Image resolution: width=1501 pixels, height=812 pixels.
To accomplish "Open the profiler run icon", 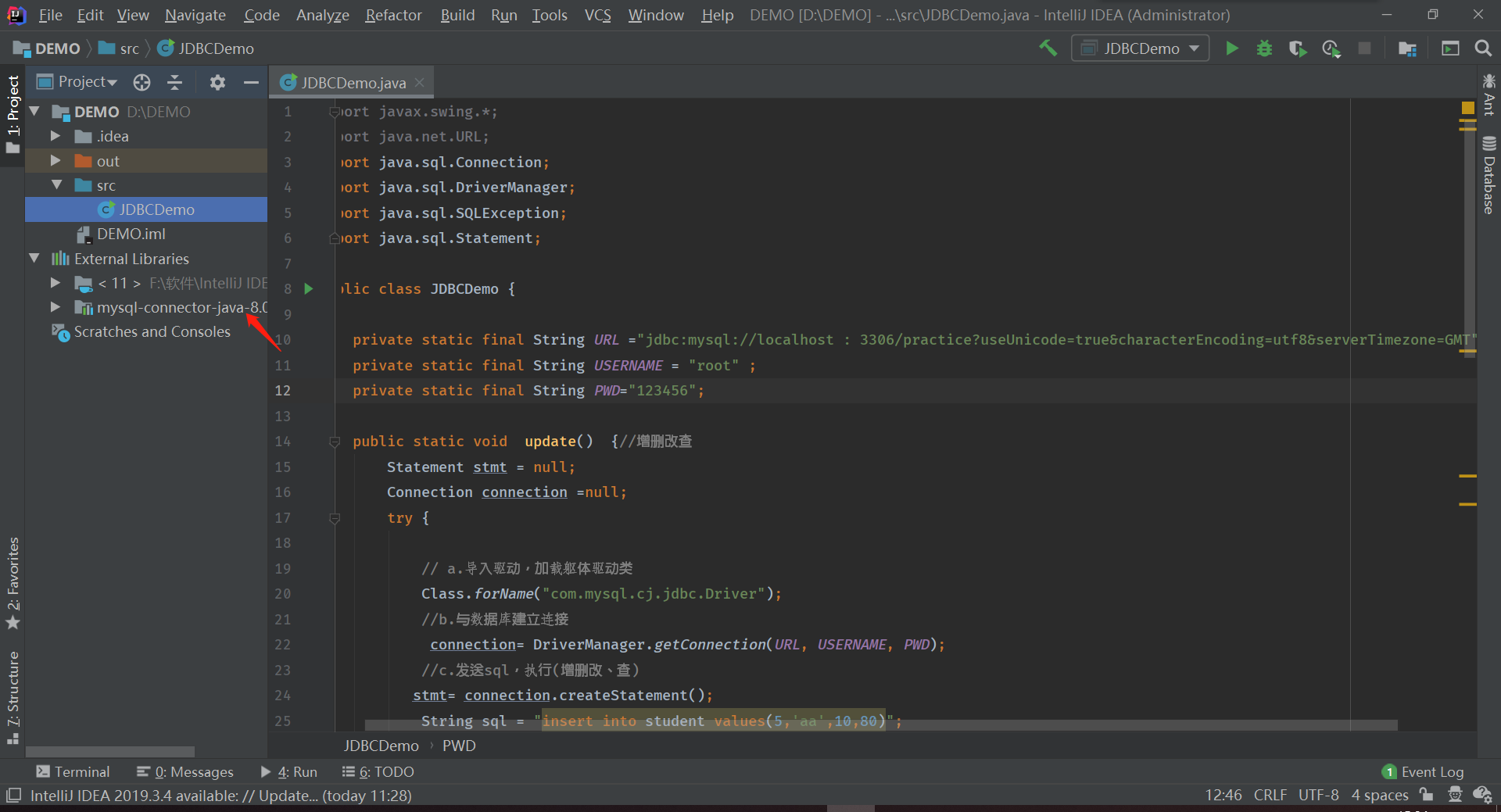I will [1331, 48].
